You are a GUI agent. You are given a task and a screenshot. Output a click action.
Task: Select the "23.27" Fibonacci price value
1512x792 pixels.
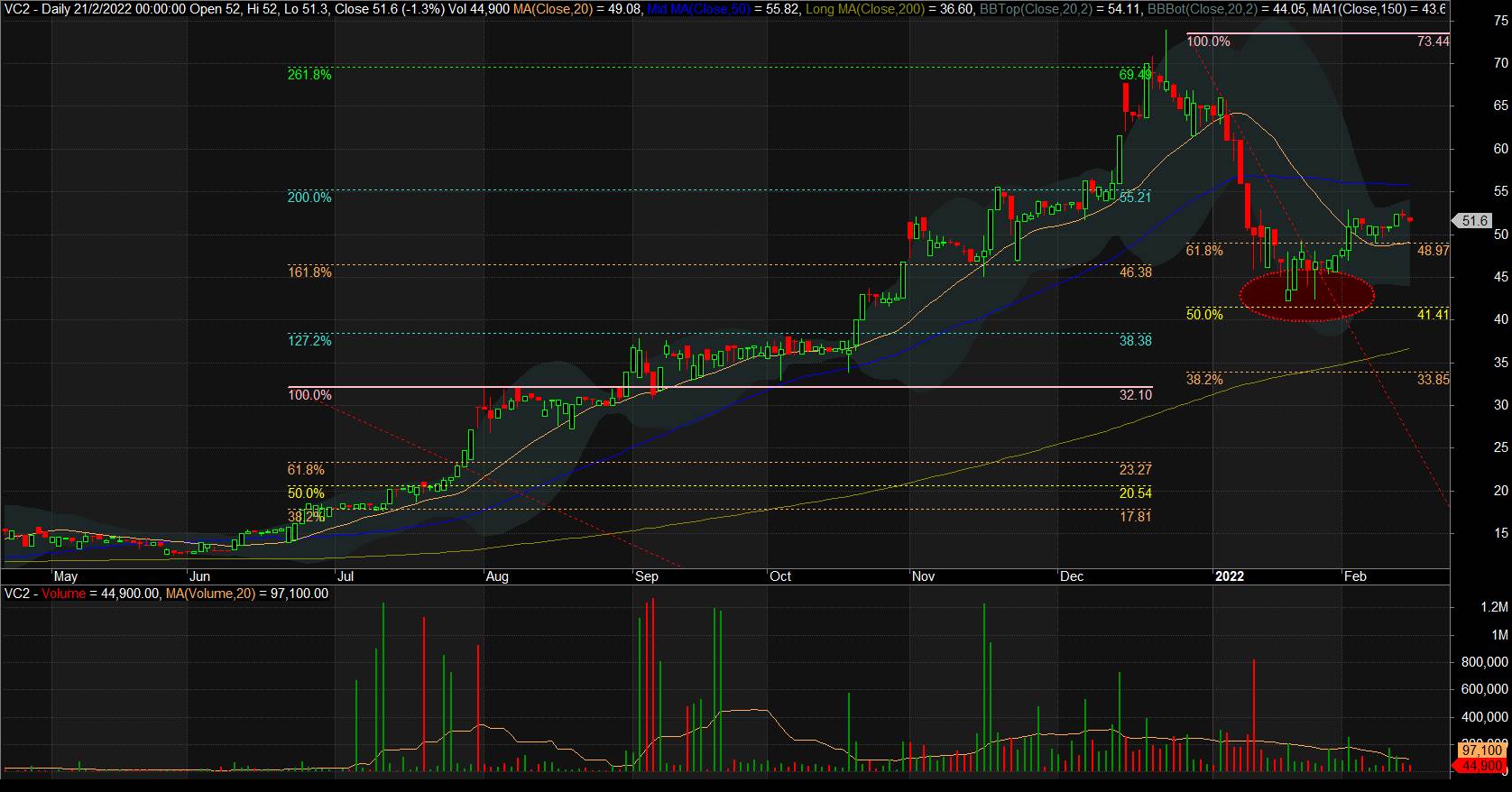[x=1136, y=470]
